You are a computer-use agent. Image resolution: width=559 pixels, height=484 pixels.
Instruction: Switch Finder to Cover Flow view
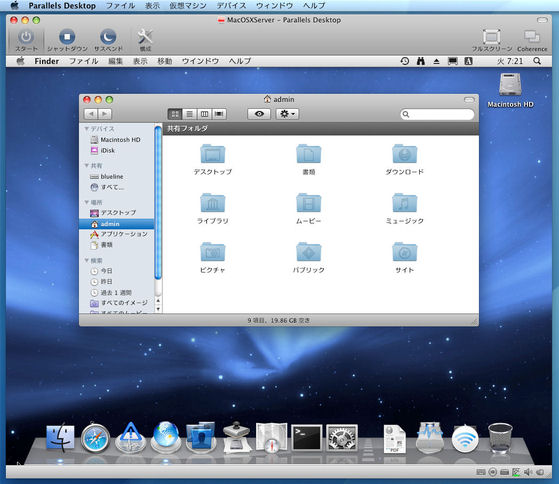pos(219,114)
